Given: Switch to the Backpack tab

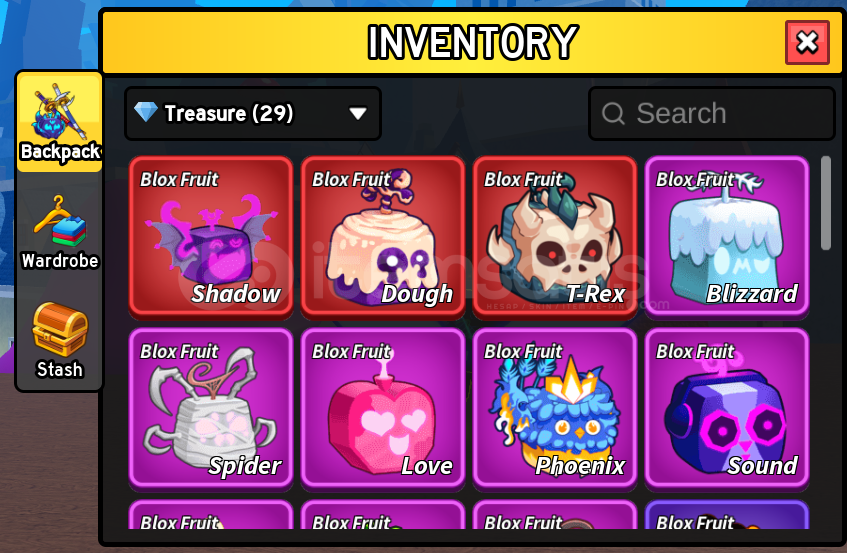Looking at the screenshot, I should coord(60,123).
